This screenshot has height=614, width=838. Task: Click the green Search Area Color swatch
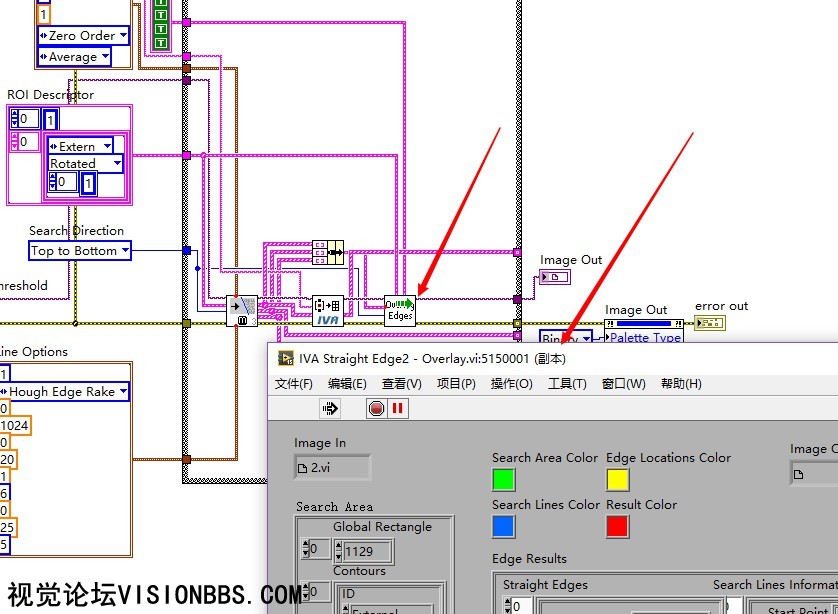[x=505, y=481]
